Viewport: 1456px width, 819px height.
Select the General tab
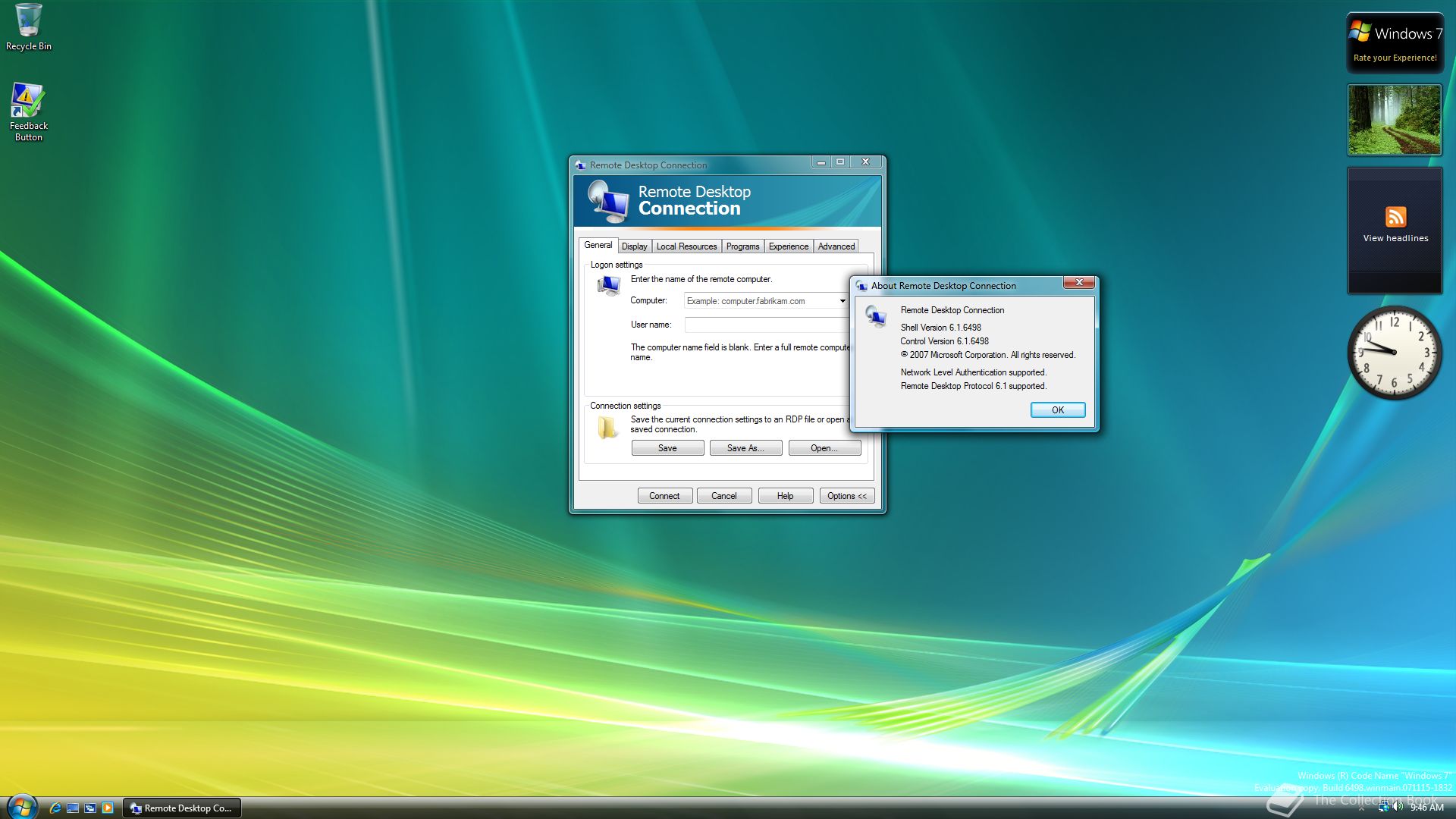tap(598, 245)
